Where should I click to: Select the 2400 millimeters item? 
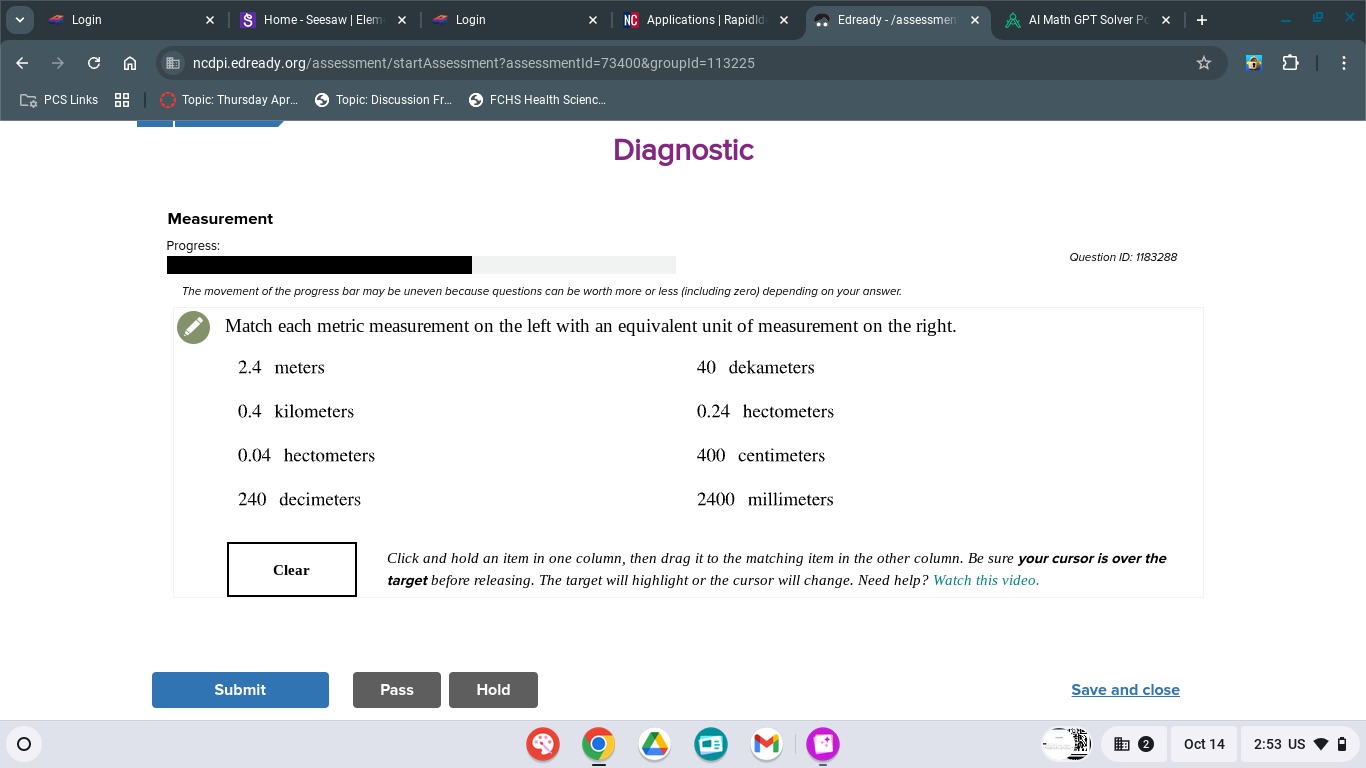point(765,500)
